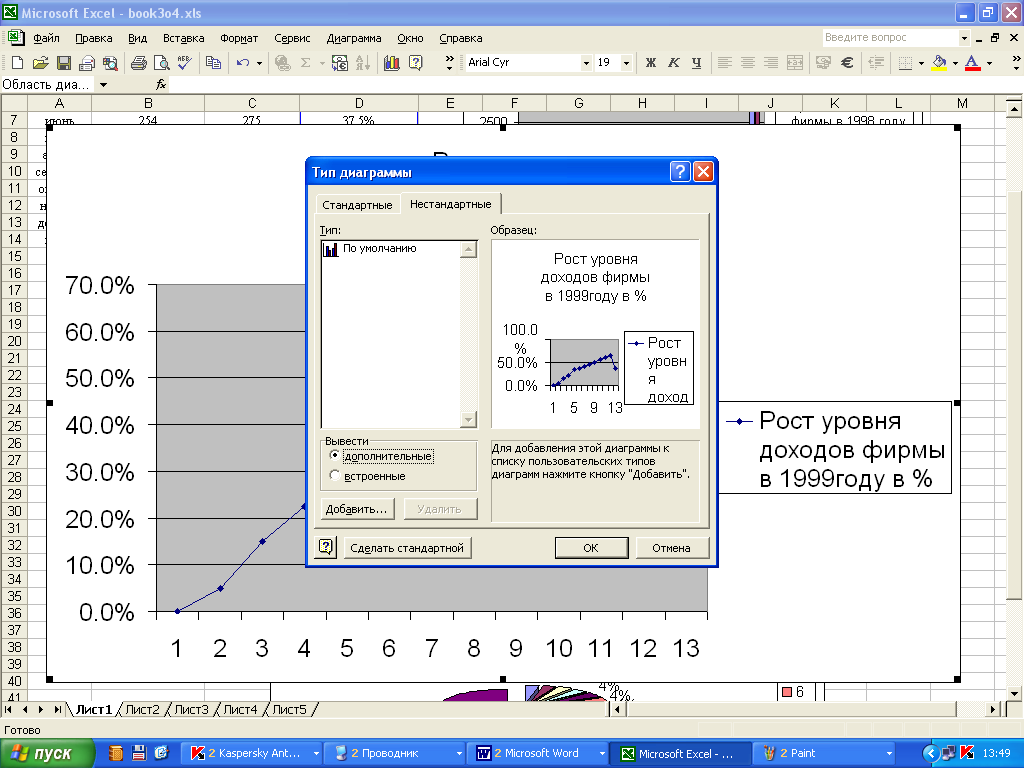The height and width of the screenshot is (768, 1024).
Task: Open the font size dropdown showing 19
Action: tap(626, 63)
